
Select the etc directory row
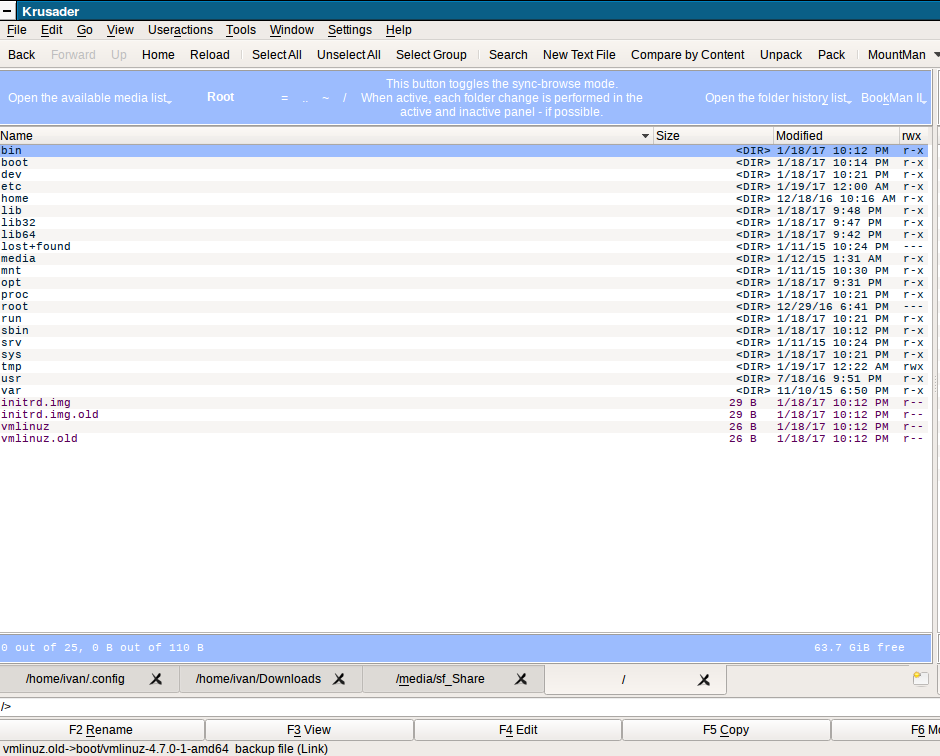464,186
